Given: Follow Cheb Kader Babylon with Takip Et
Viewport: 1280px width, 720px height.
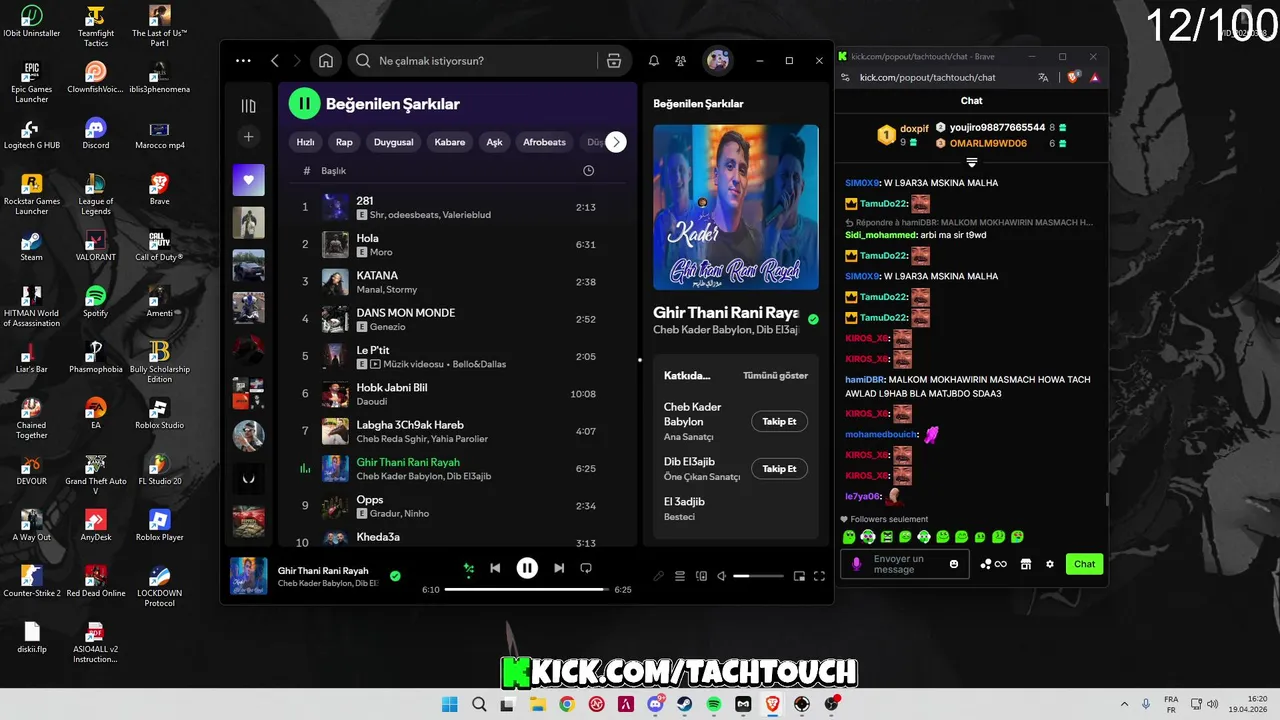Looking at the screenshot, I should [779, 422].
